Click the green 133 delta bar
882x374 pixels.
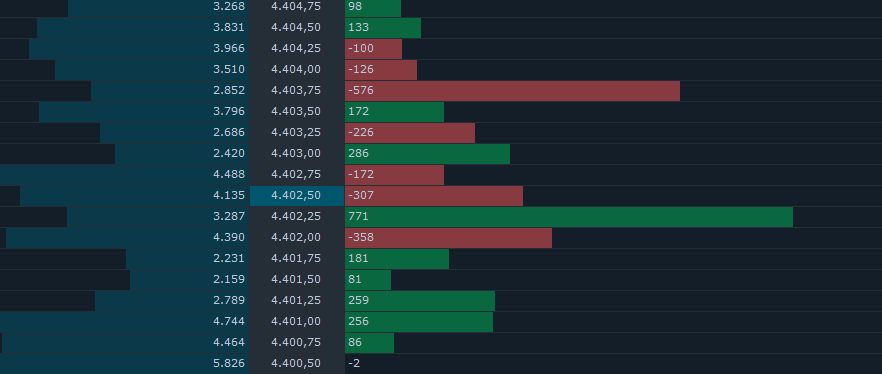[x=382, y=28]
